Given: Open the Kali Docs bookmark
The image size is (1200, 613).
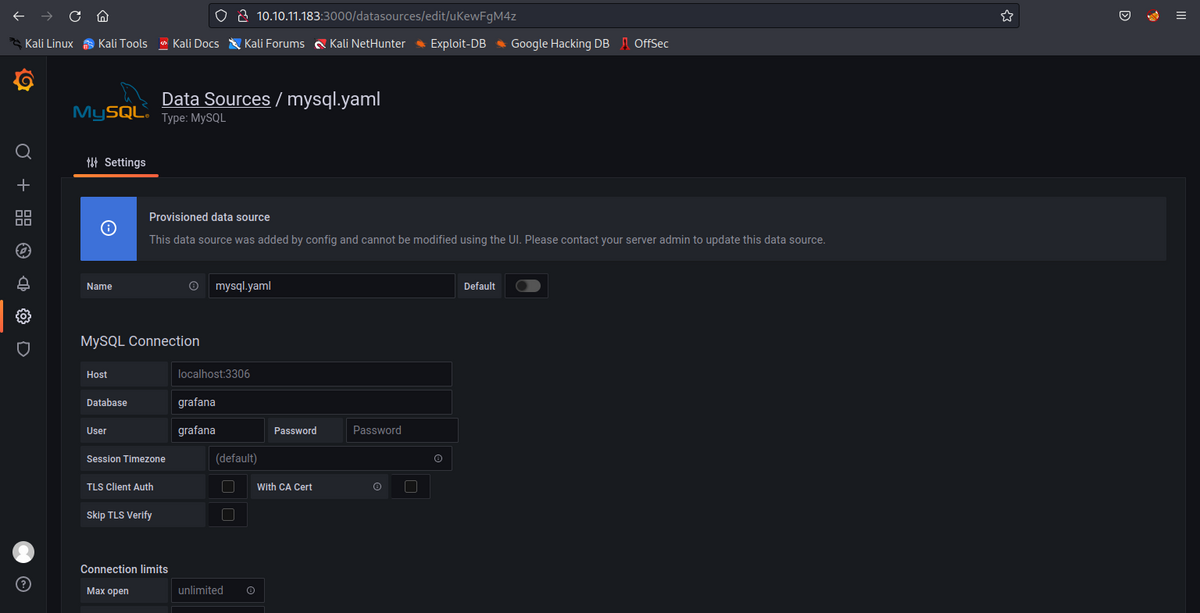Looking at the screenshot, I should tap(188, 44).
